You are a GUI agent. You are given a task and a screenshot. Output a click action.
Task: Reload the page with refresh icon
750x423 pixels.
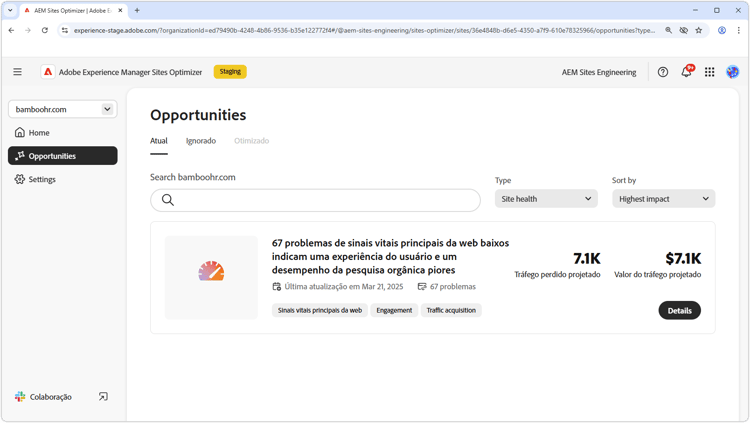click(x=44, y=30)
